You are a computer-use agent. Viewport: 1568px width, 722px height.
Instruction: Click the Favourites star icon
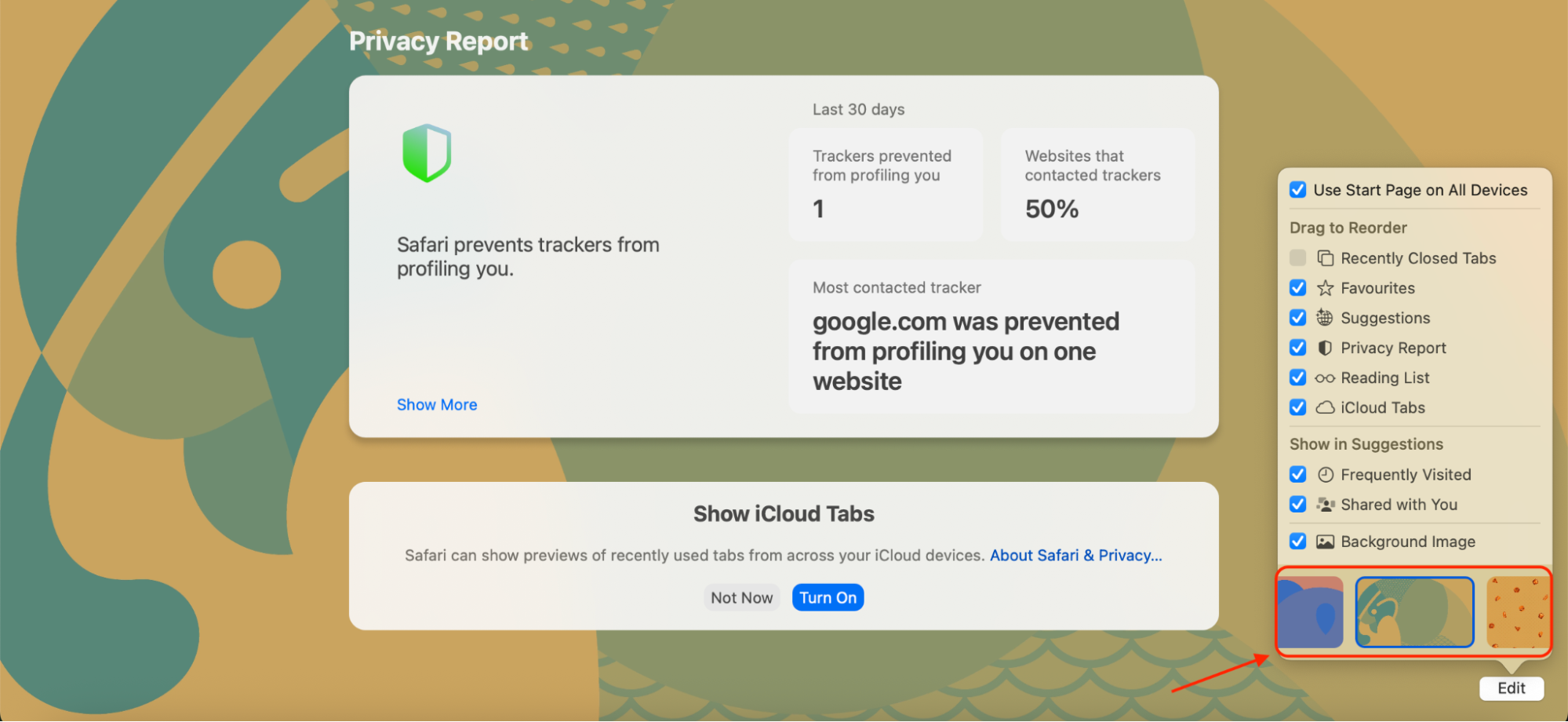[x=1325, y=288]
